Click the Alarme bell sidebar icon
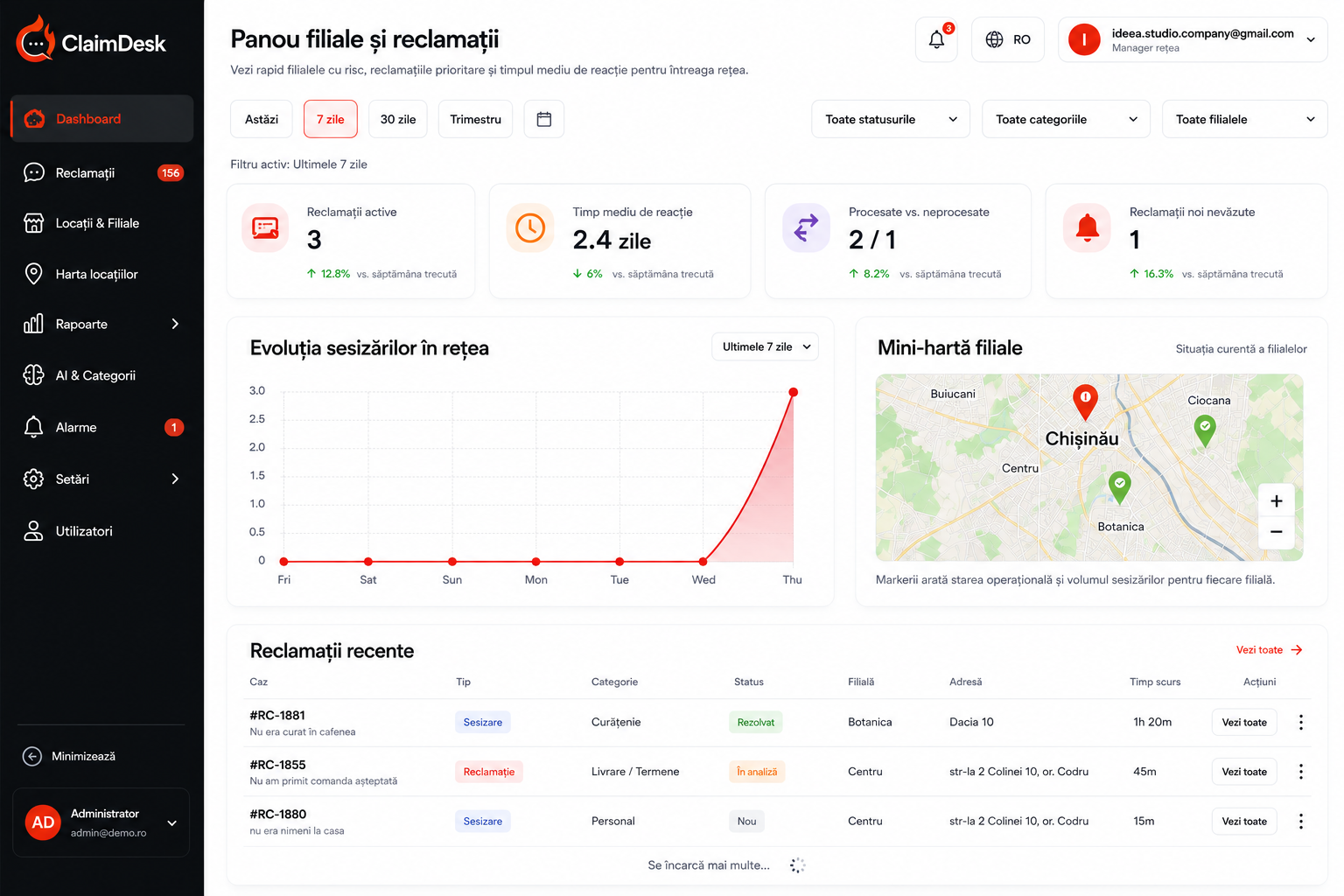Screen dimensions: 1344x896 tap(33, 427)
